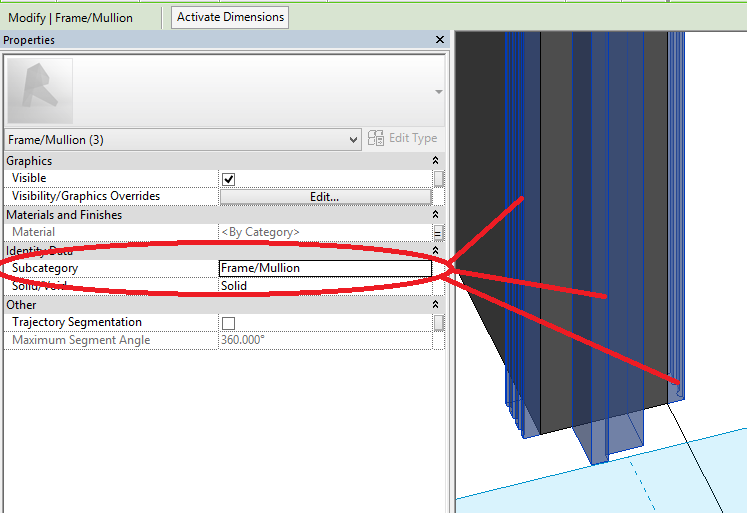
Task: Collapse the Identity Data section
Action: tap(435, 250)
